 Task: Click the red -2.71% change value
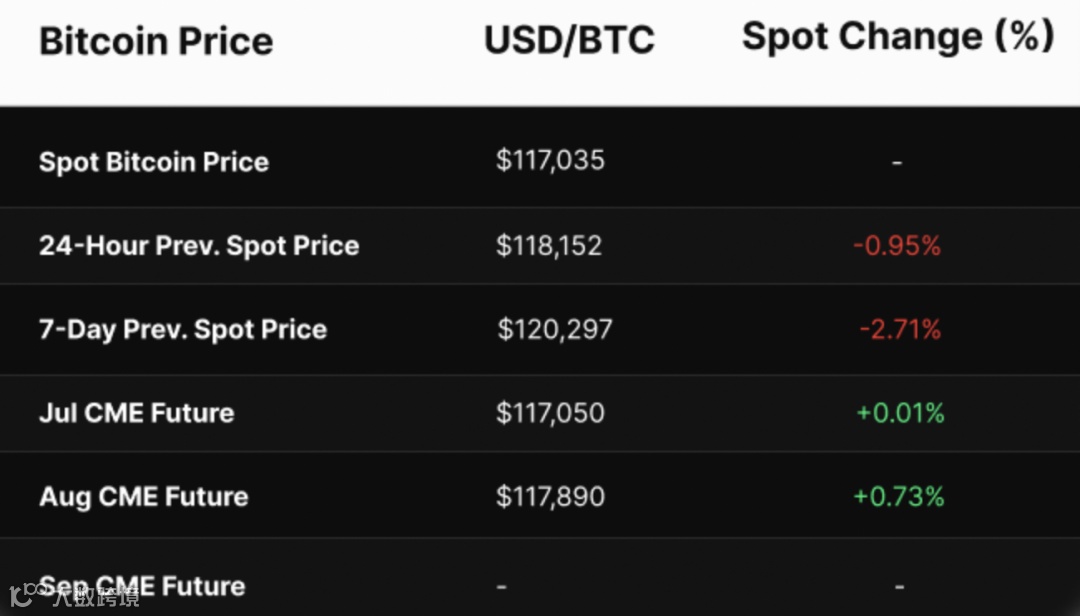900,329
